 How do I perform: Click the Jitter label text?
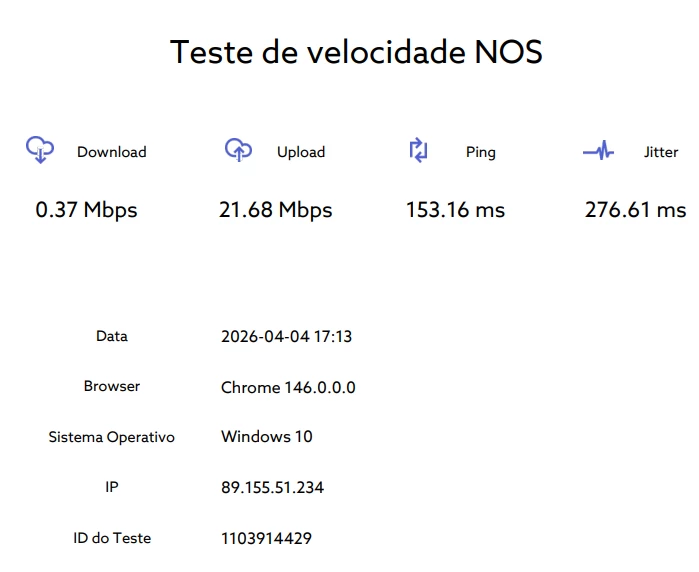(x=661, y=152)
